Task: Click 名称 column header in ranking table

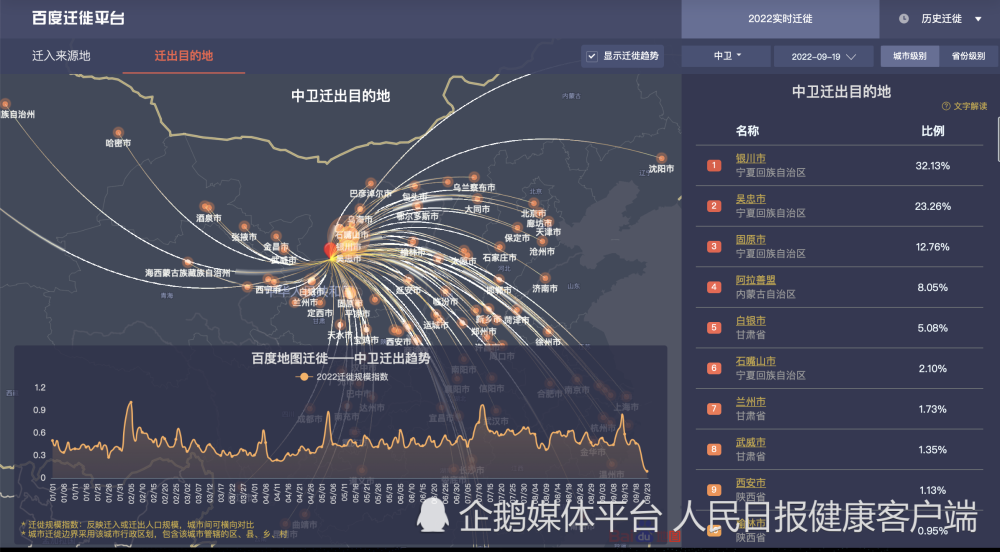Action: click(747, 131)
